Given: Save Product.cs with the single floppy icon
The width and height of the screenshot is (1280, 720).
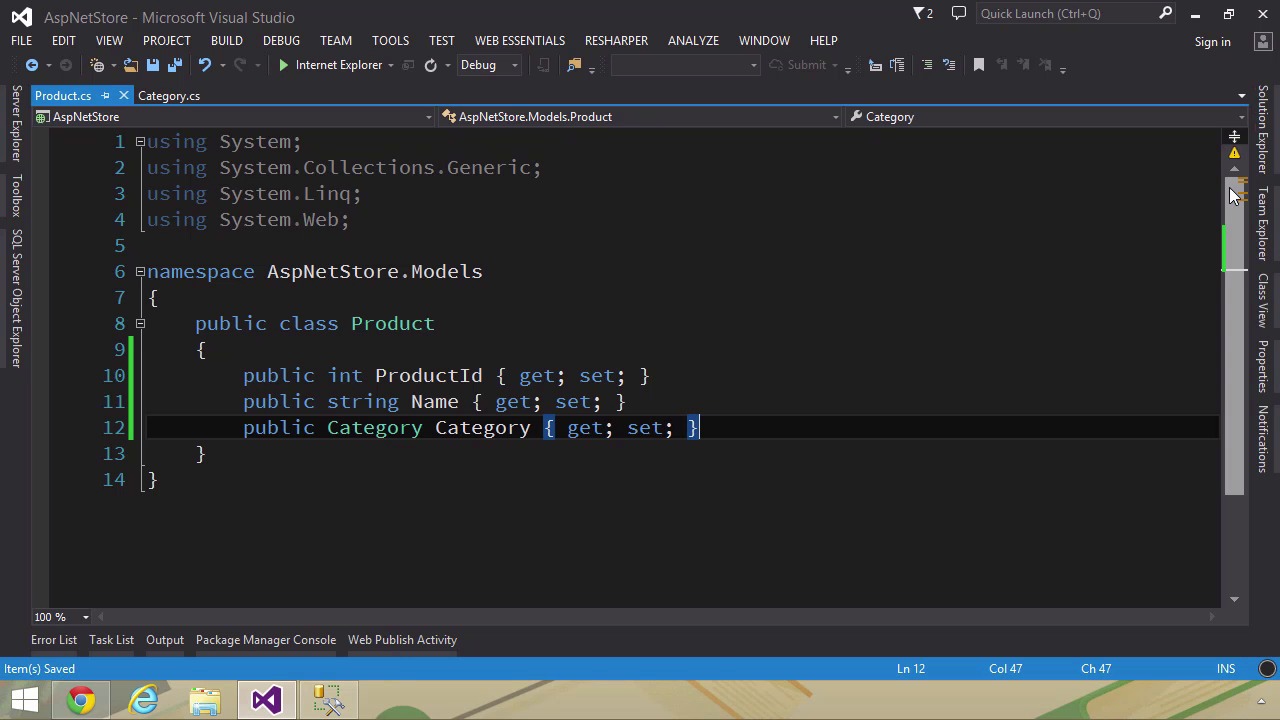Looking at the screenshot, I should coord(152,65).
